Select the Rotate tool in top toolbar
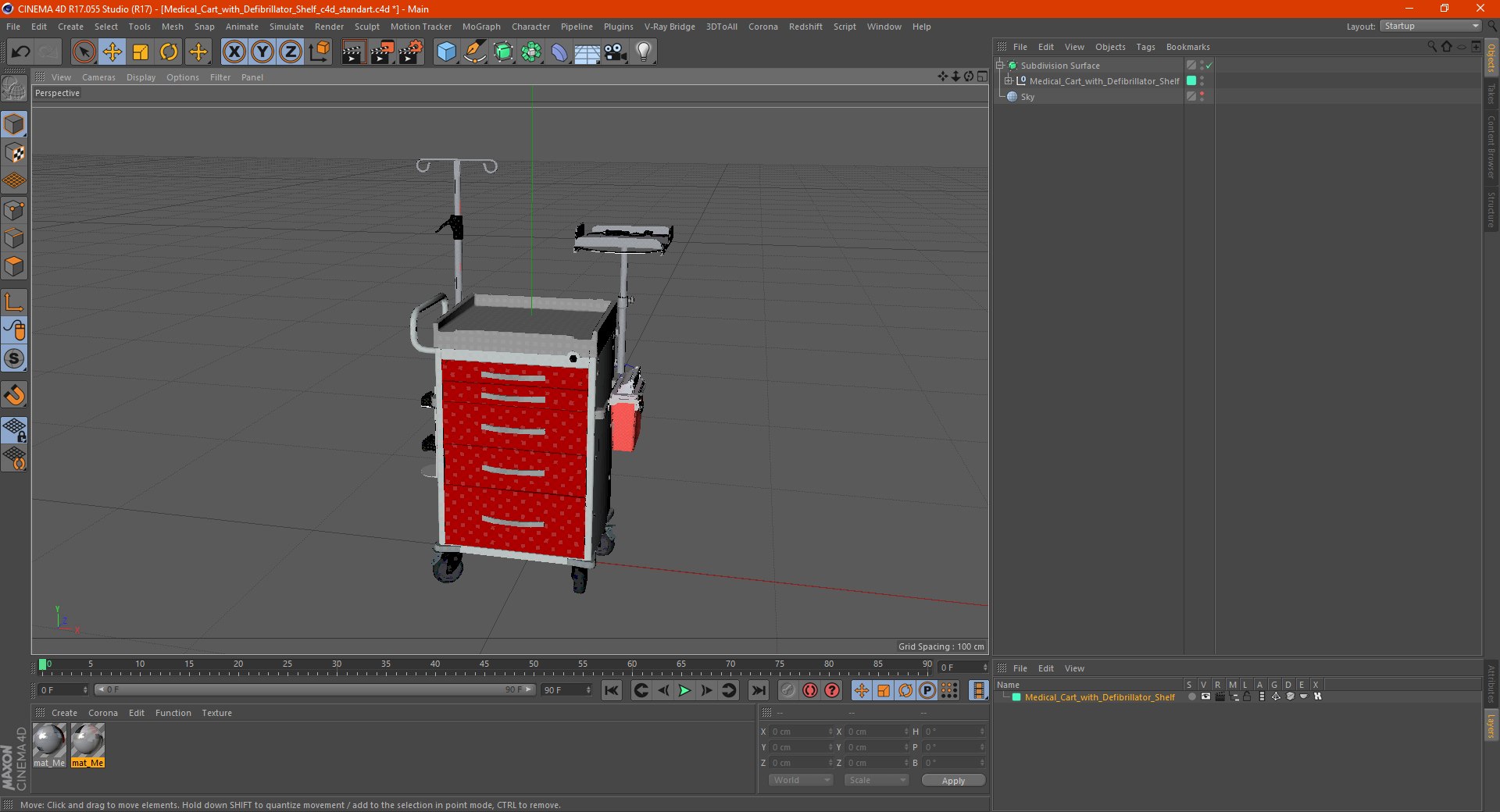This screenshot has width=1500, height=812. [169, 52]
